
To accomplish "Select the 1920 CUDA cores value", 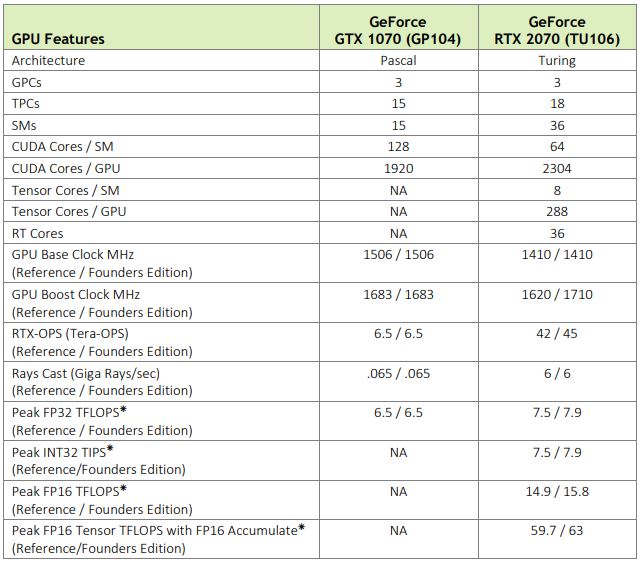I will pos(399,169).
